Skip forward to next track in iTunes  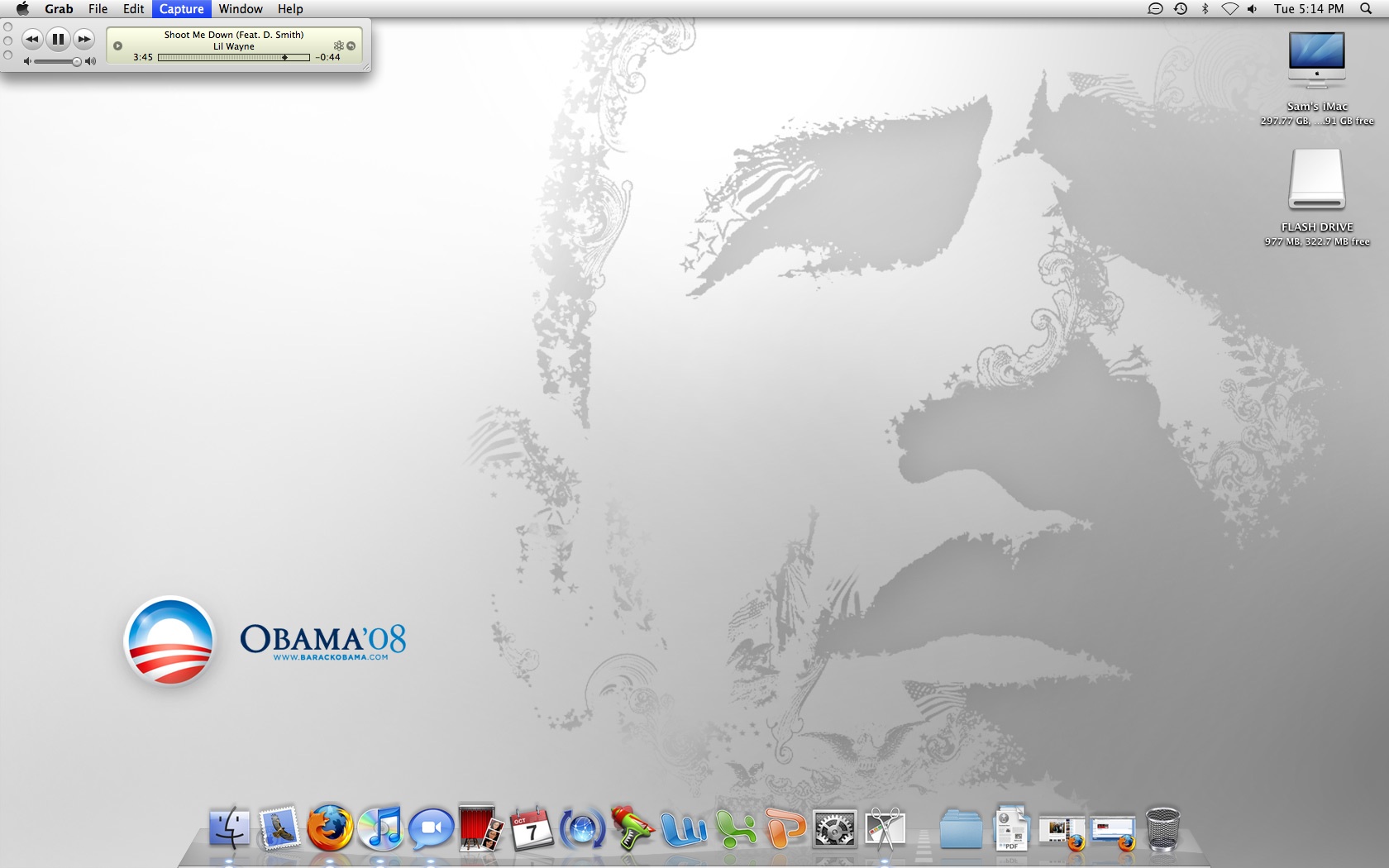pos(84,39)
